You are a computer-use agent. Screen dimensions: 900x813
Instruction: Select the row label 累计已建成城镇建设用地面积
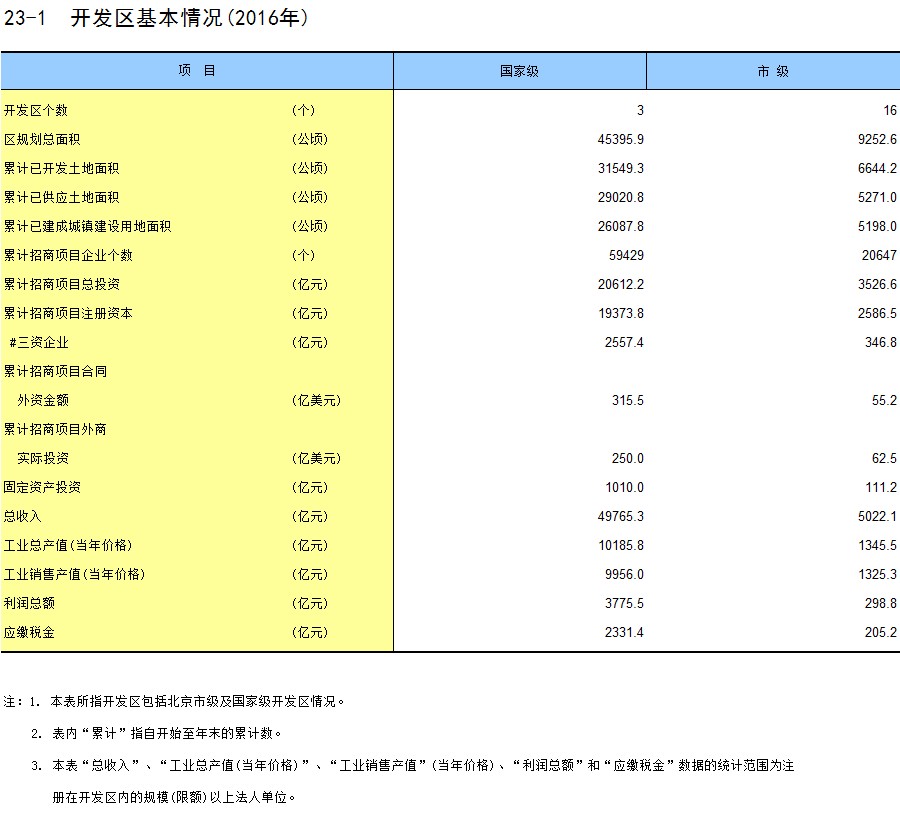[x=87, y=226]
